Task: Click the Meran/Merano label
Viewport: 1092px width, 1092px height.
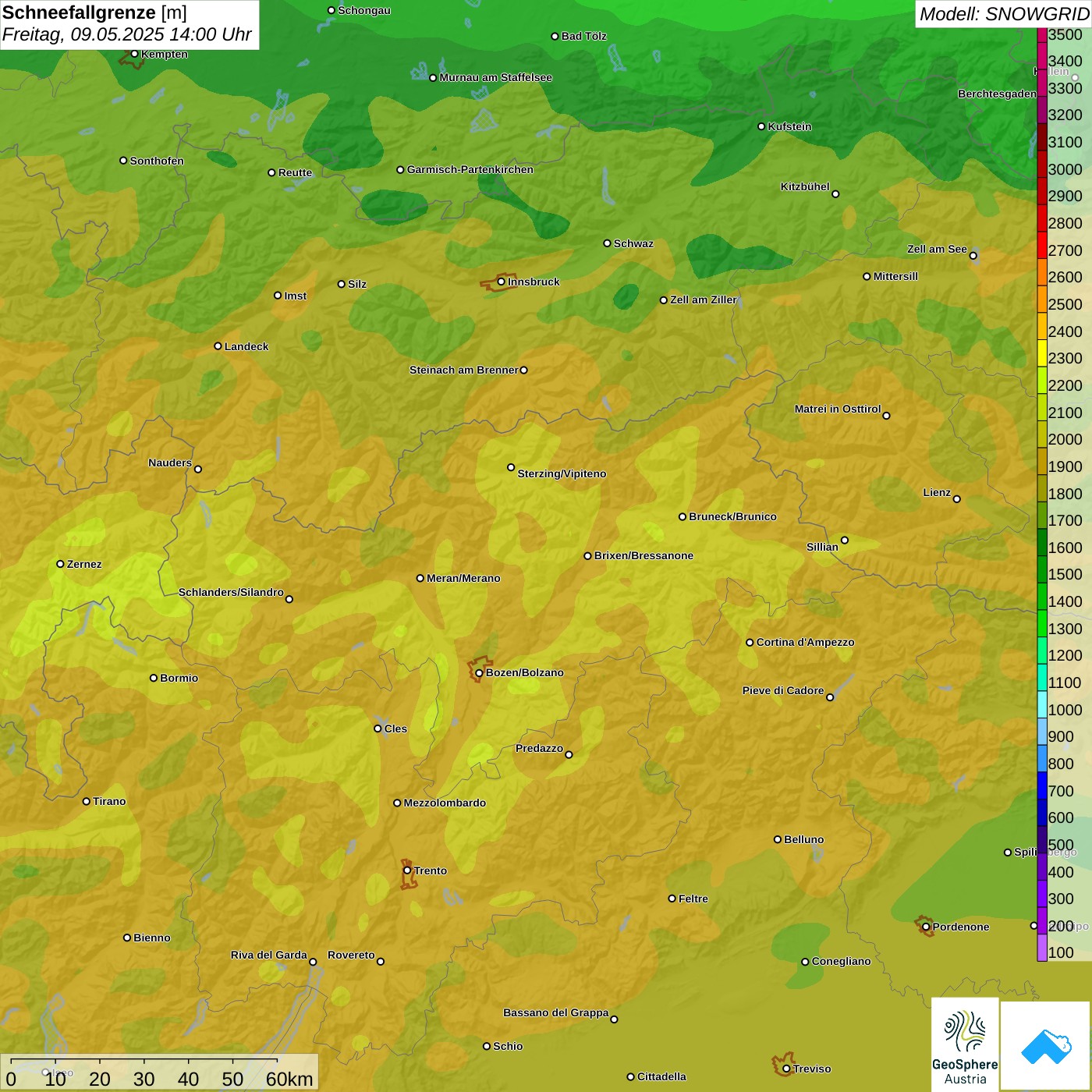Action: click(463, 578)
